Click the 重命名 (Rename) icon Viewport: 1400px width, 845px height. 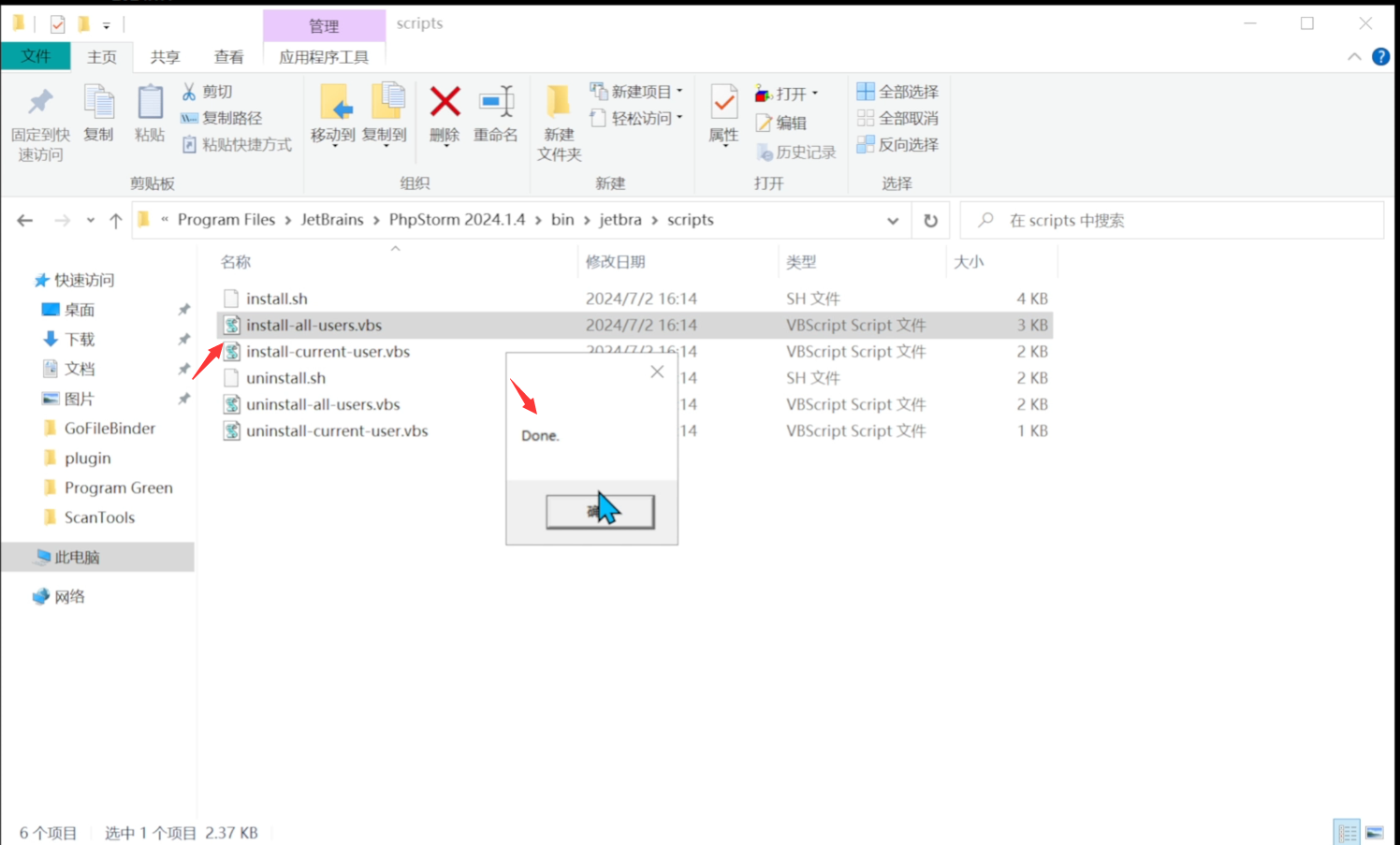(496, 101)
